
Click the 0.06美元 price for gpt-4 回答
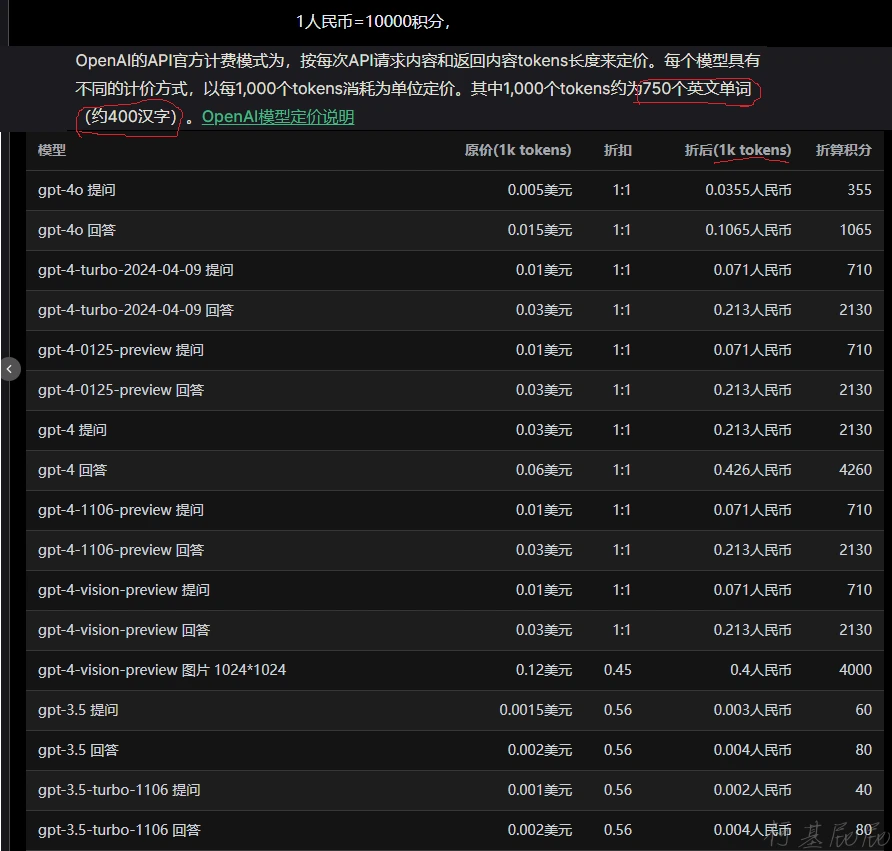pyautogui.click(x=544, y=470)
